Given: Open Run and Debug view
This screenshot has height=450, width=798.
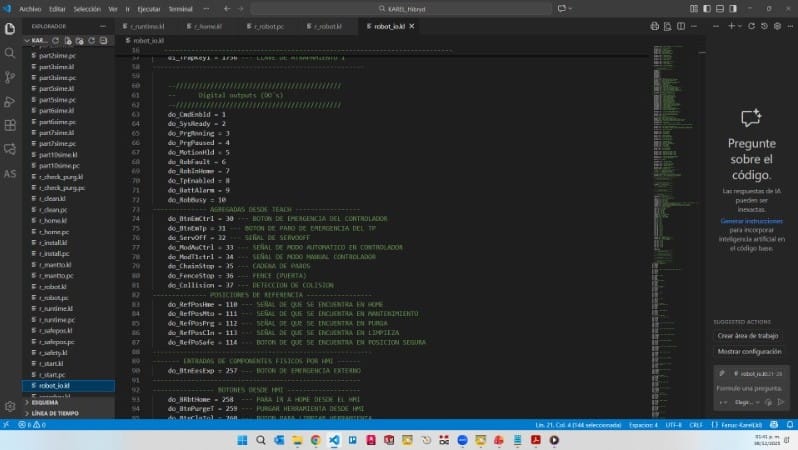Looking at the screenshot, I should click(x=10, y=100).
